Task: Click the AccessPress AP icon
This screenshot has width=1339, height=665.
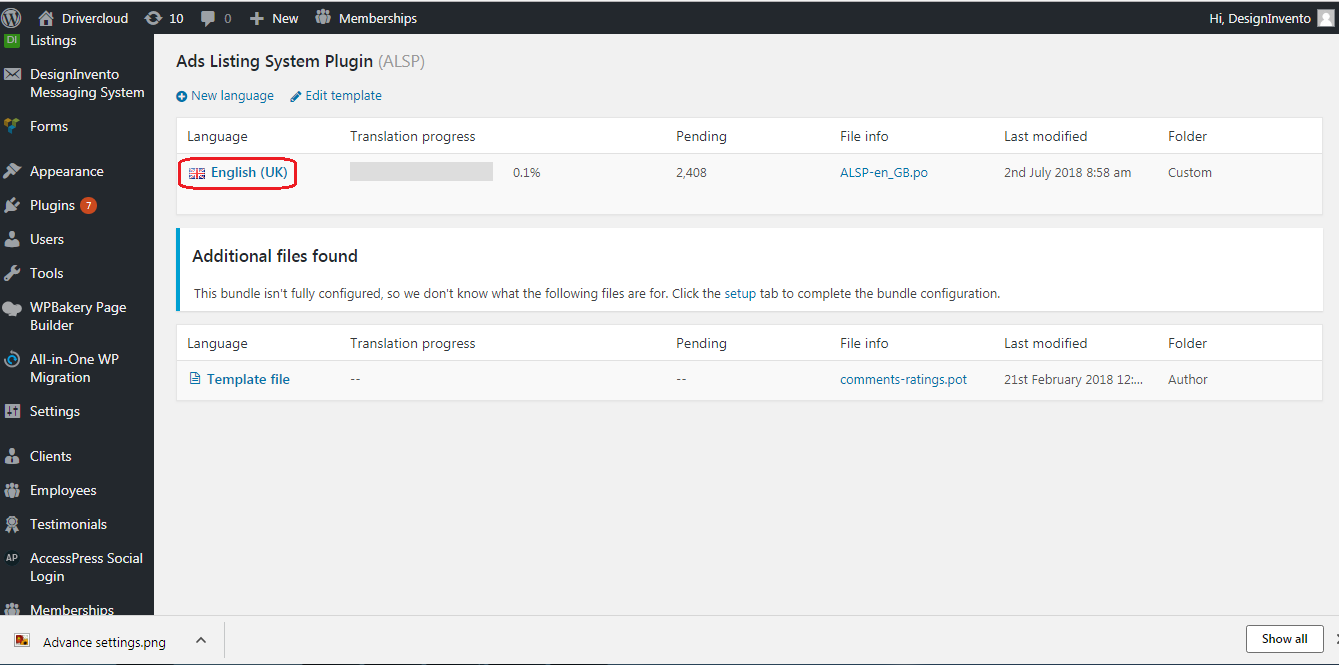Action: [12, 558]
